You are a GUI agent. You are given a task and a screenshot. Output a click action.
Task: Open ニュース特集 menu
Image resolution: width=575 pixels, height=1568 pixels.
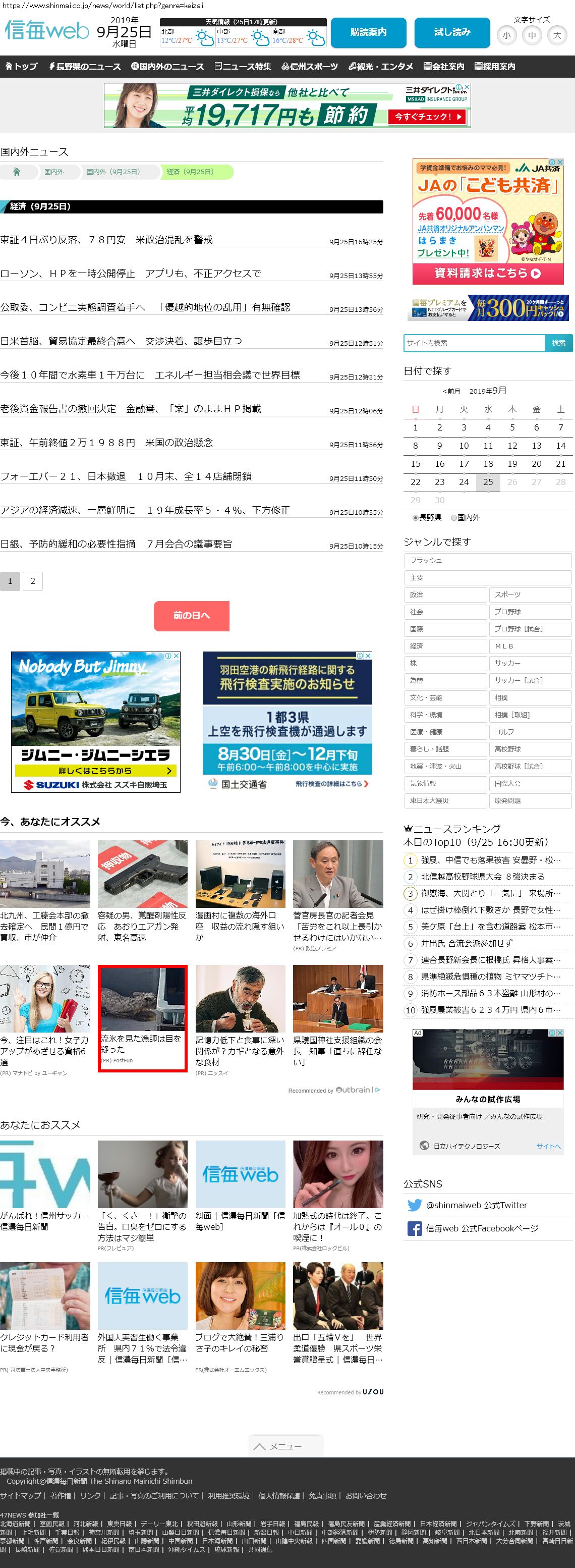pos(243,66)
